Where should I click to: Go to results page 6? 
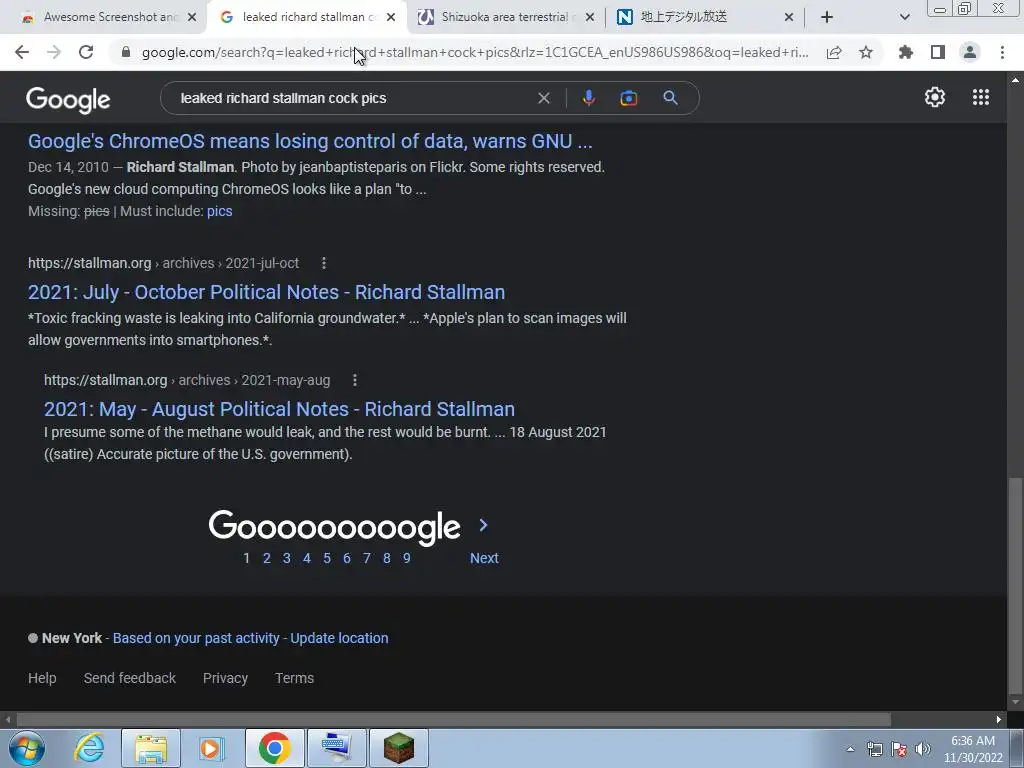pos(347,558)
